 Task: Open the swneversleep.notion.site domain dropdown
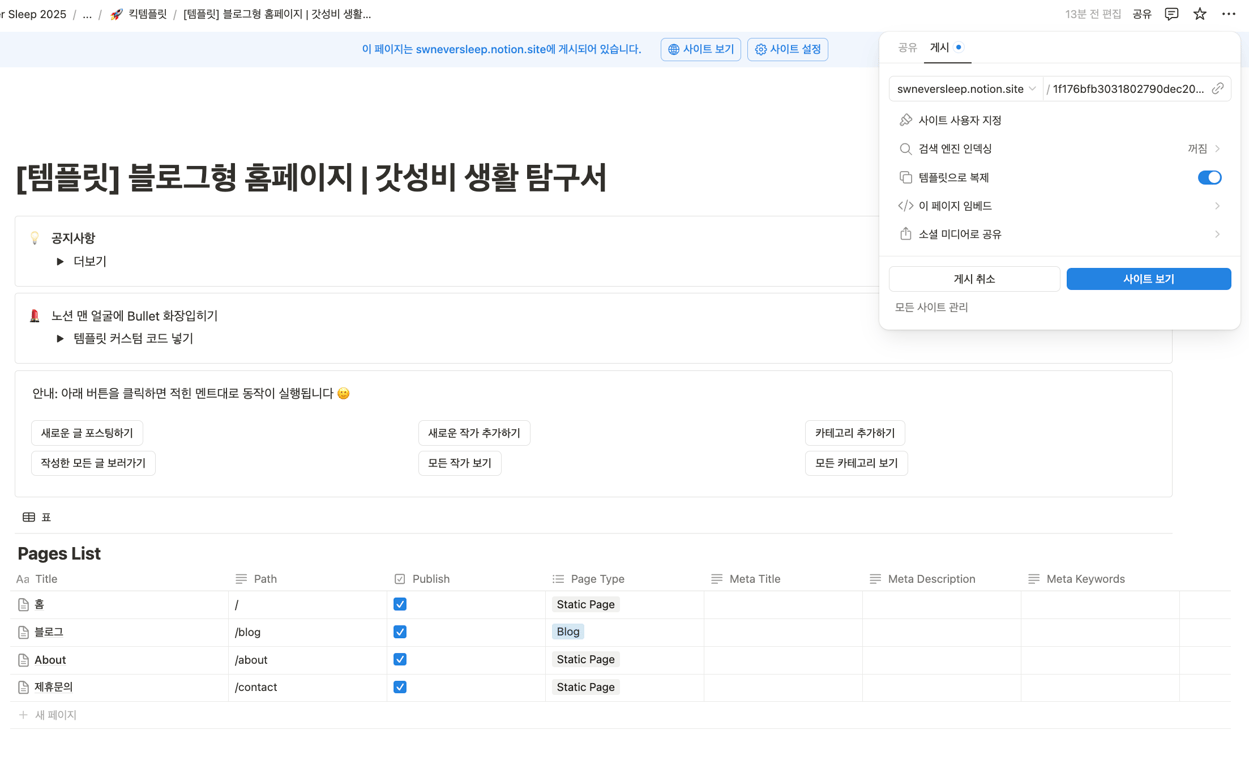966,89
